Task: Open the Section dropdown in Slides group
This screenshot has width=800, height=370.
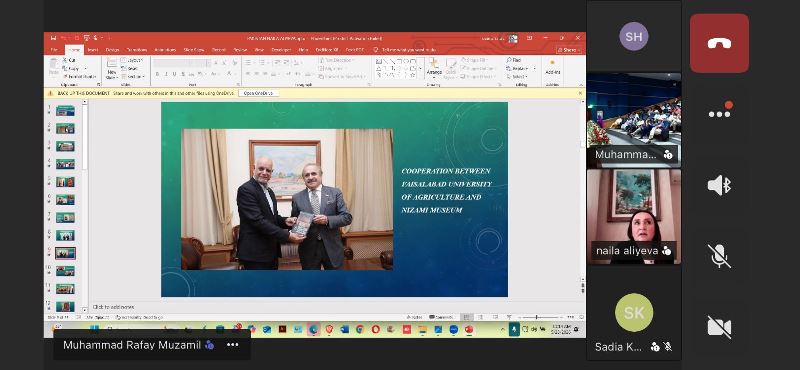Action: click(x=133, y=77)
